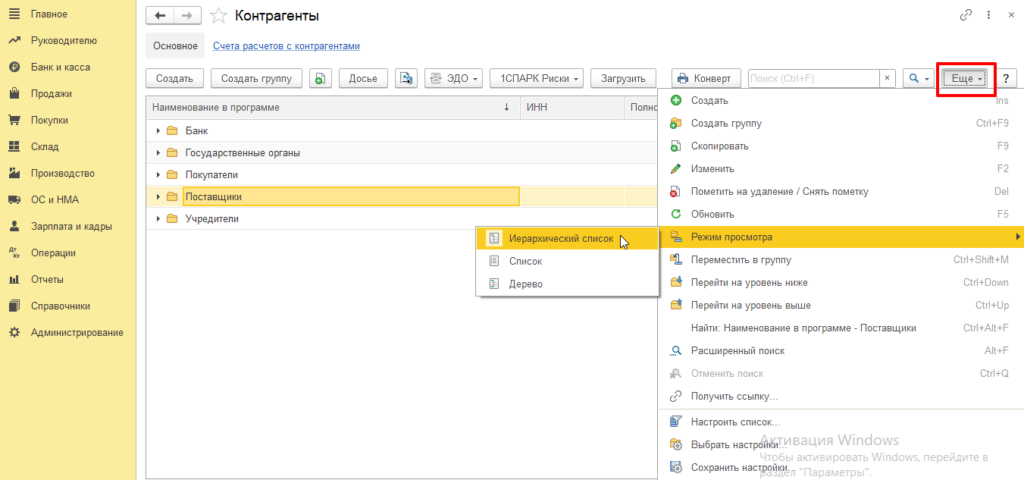Click the favorites star icon beside Контрагенты

218,16
